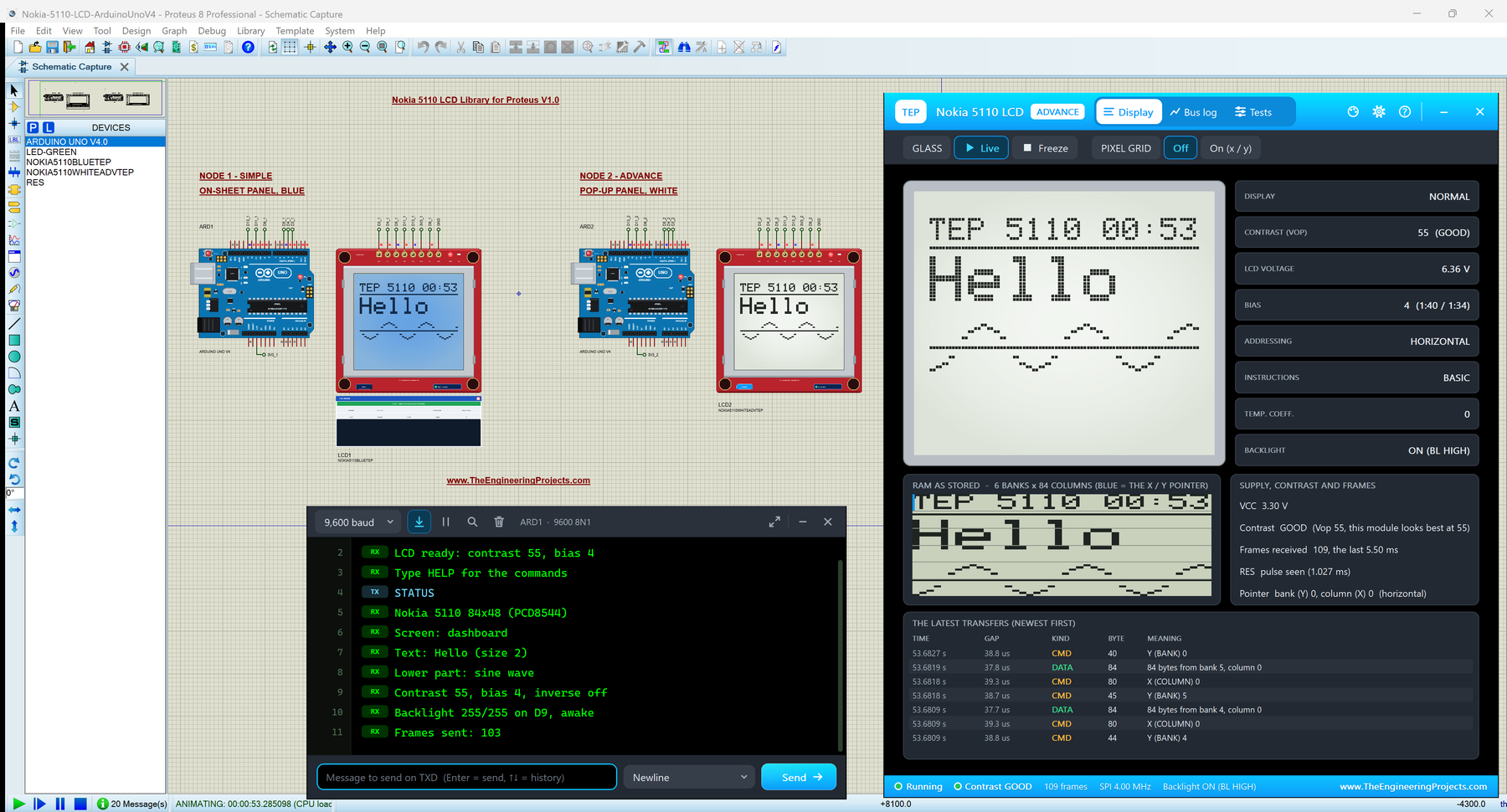The height and width of the screenshot is (812, 1507).
Task: Select the Selection Mode arrow tool
Action: point(14,90)
